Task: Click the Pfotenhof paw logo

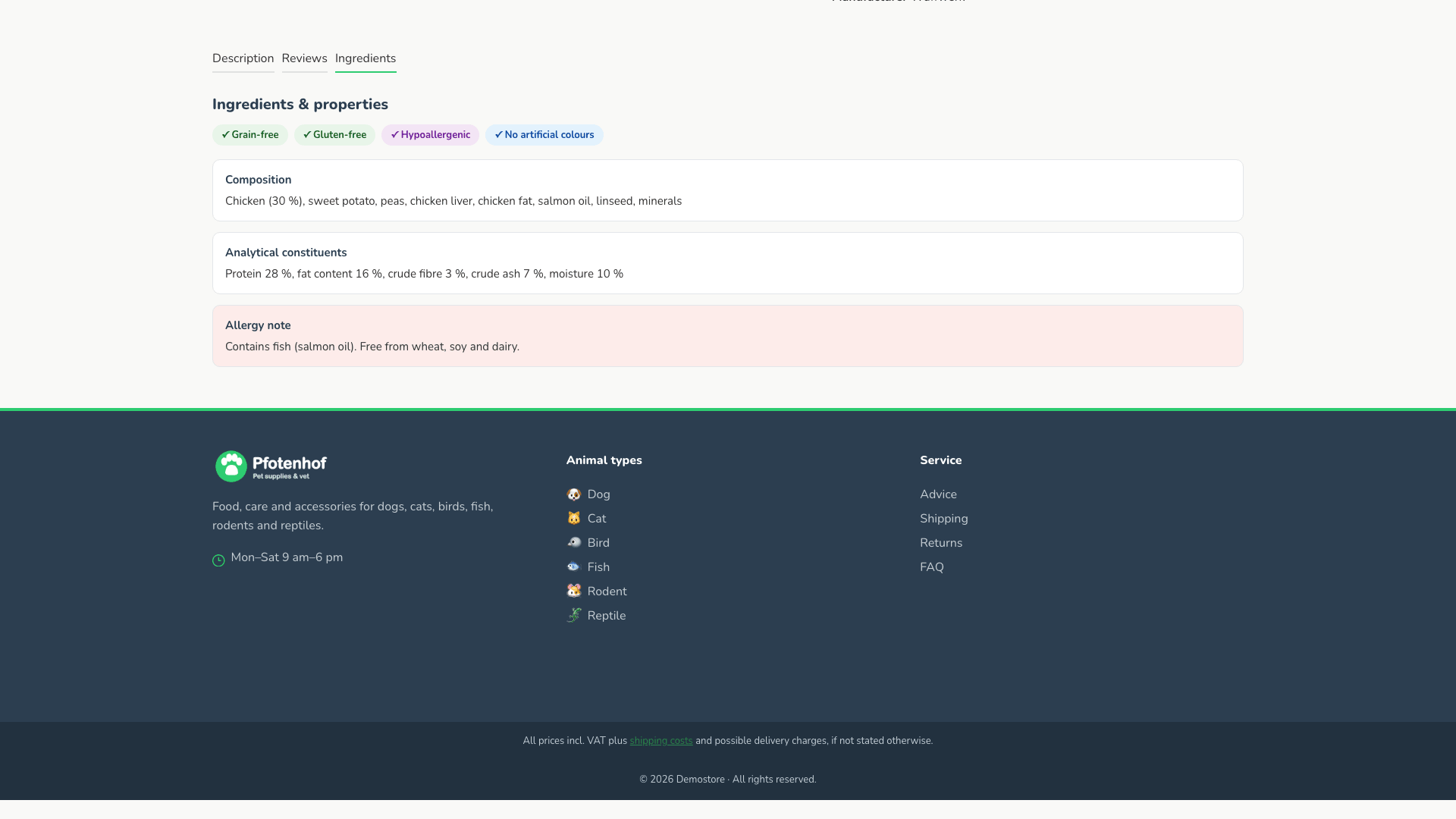Action: coord(271,466)
